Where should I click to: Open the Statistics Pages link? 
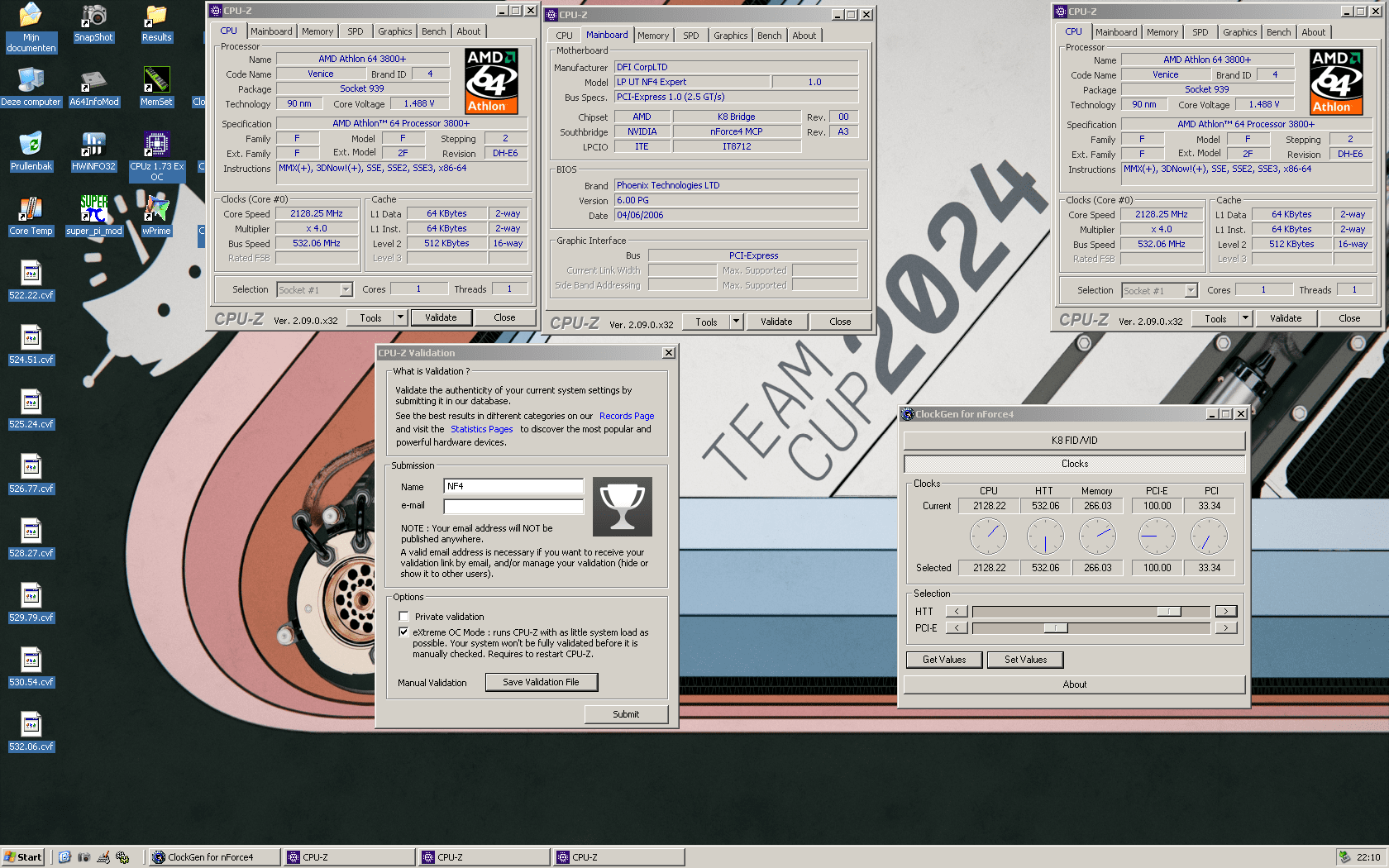(x=482, y=429)
